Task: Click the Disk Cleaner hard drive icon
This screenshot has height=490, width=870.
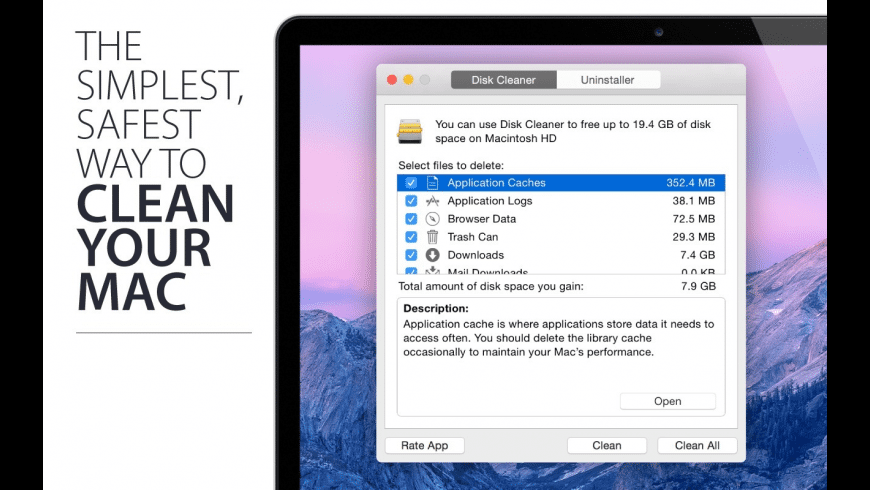Action: tap(410, 132)
